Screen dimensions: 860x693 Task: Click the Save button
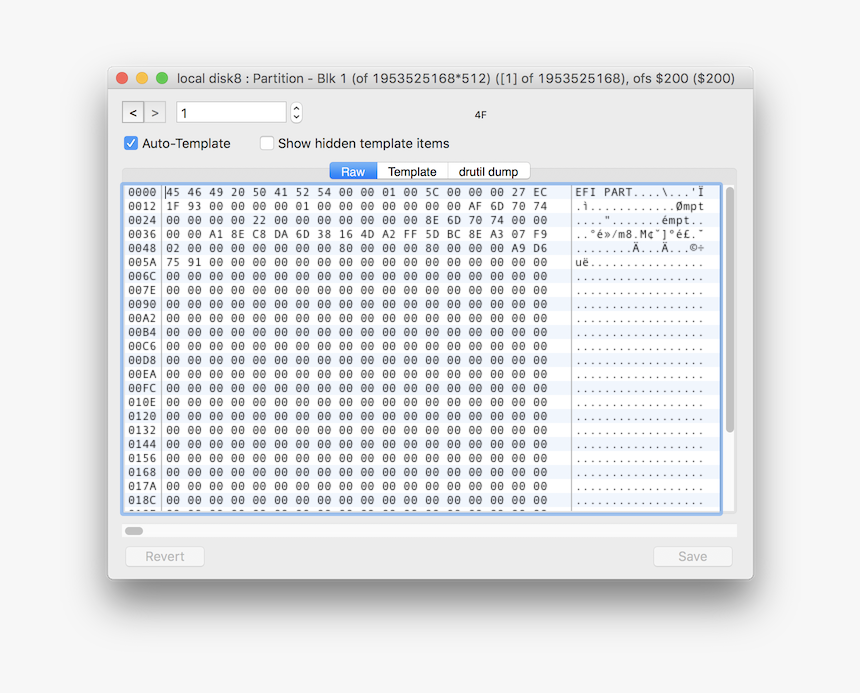(692, 556)
